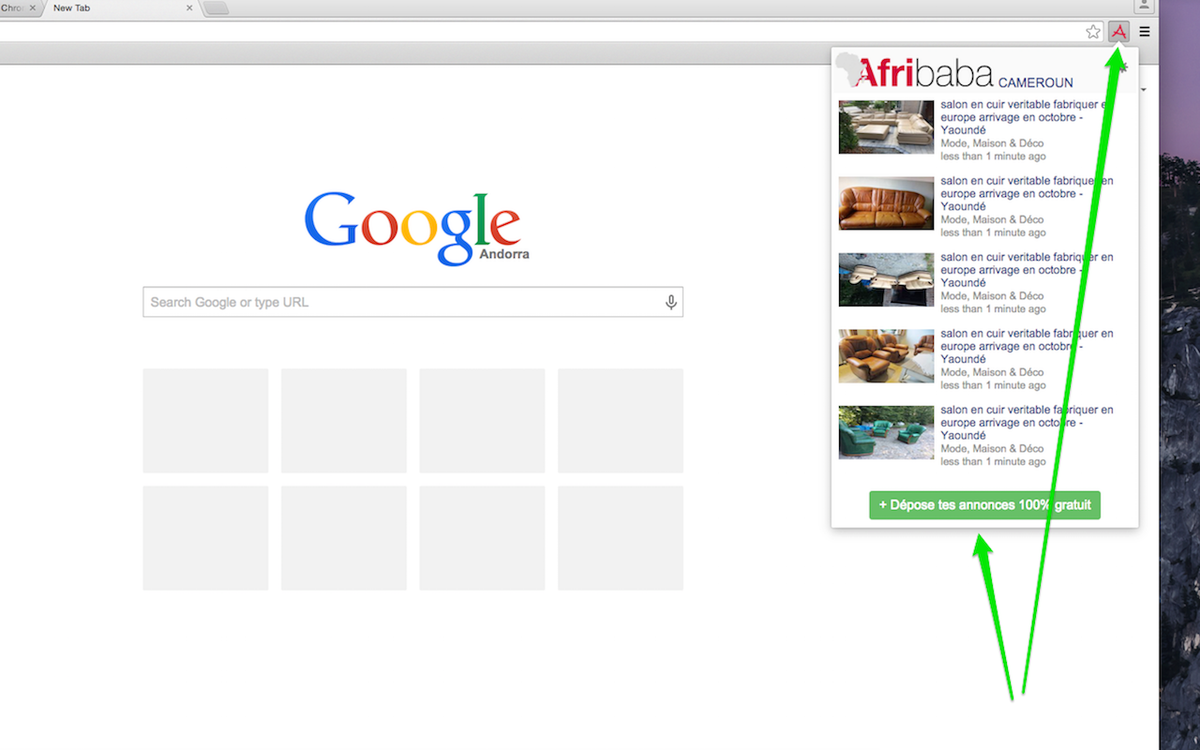Close the New Tab tab
The width and height of the screenshot is (1200, 750).
tap(190, 8)
